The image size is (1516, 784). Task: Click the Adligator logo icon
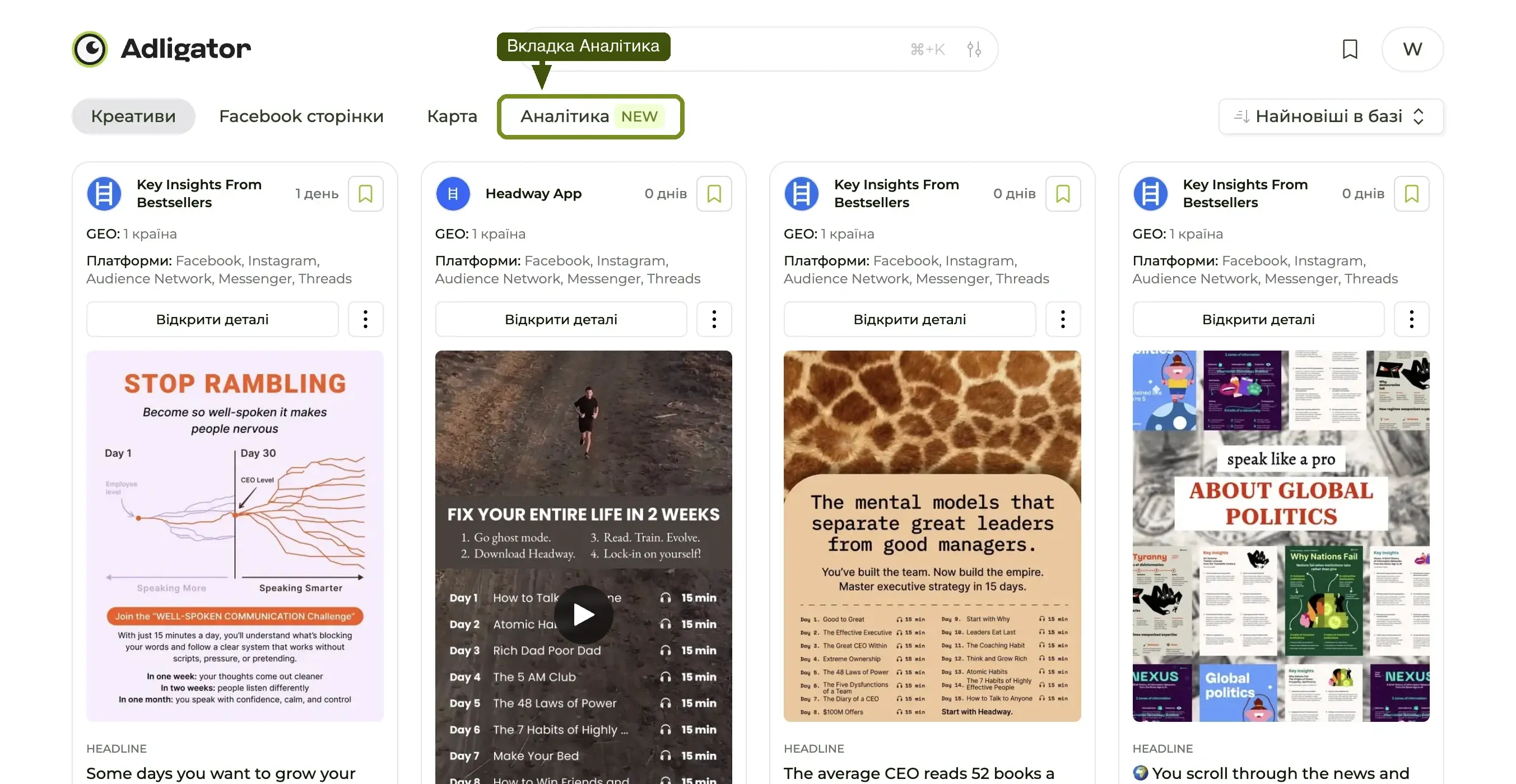[x=90, y=49]
